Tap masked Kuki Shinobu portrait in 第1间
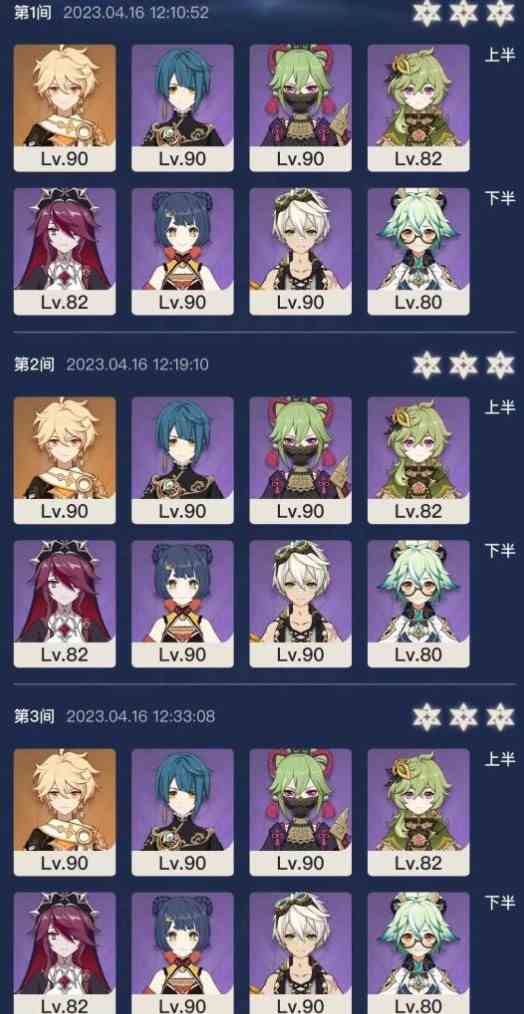This screenshot has height=1014, width=524. [301, 108]
